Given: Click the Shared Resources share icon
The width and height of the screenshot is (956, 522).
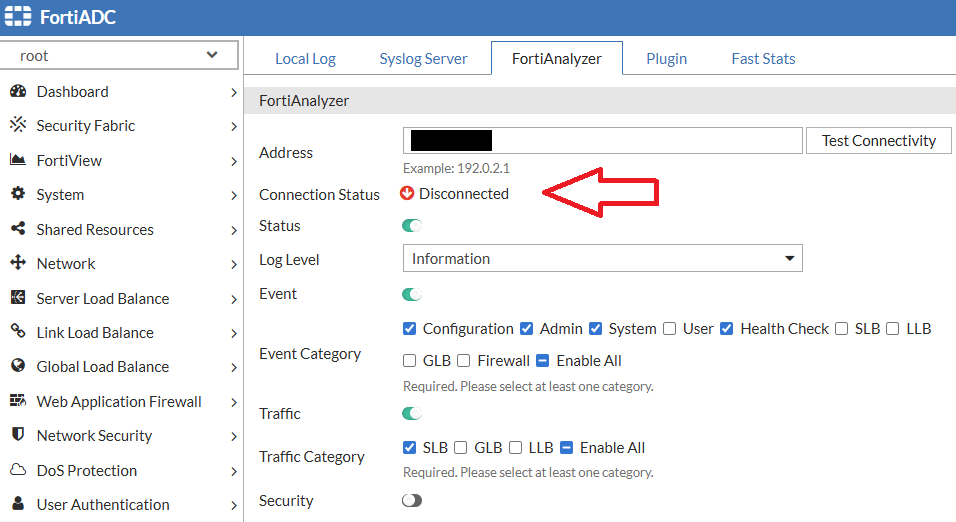Looking at the screenshot, I should coord(18,229).
